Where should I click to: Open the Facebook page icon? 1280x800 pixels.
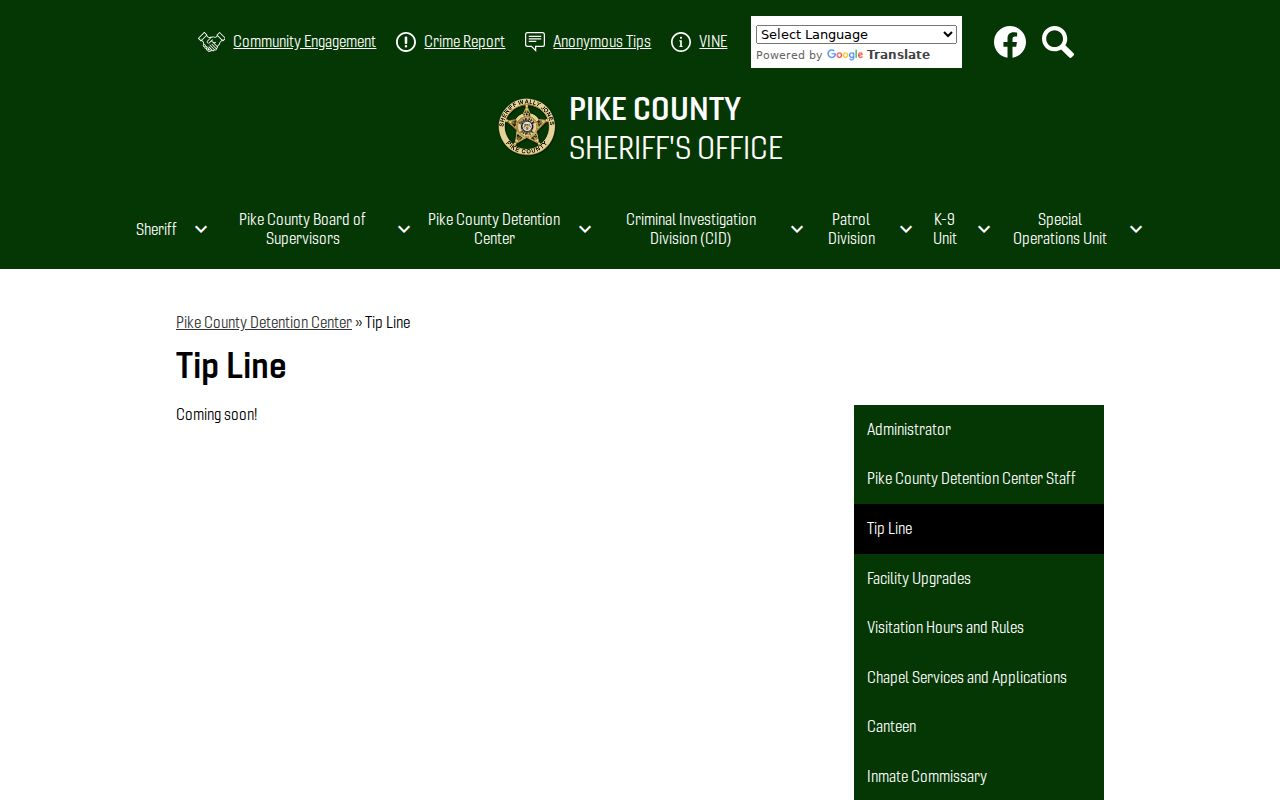(1010, 42)
